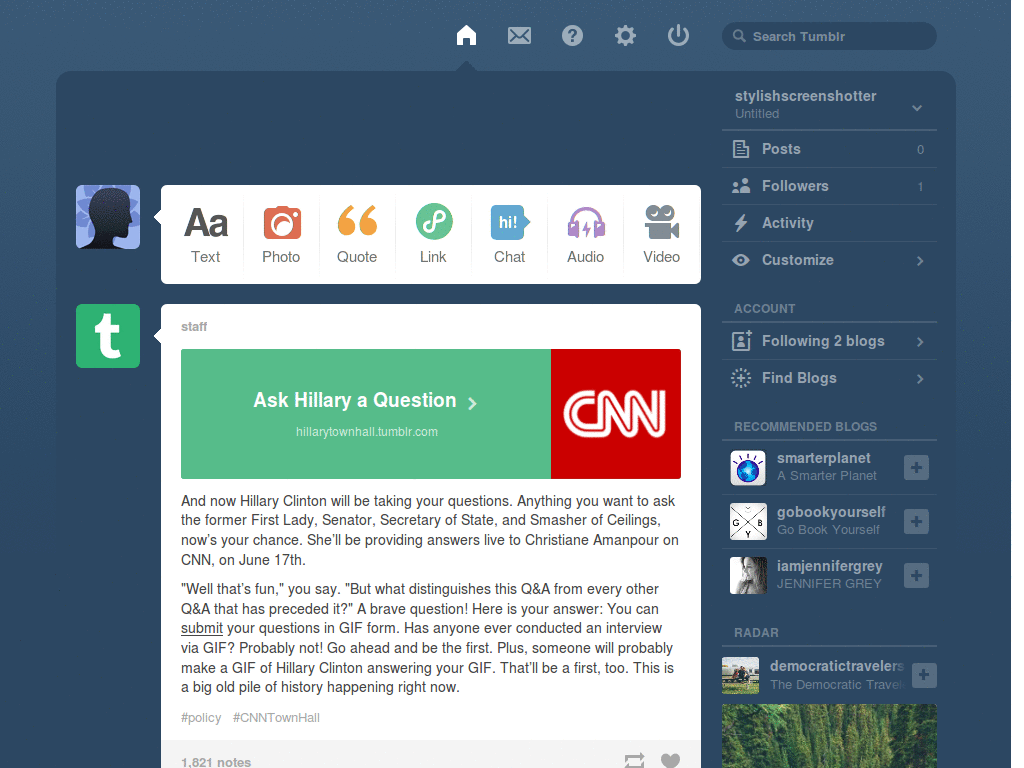
Task: Focus the Search Tumblr field
Action: 829,36
